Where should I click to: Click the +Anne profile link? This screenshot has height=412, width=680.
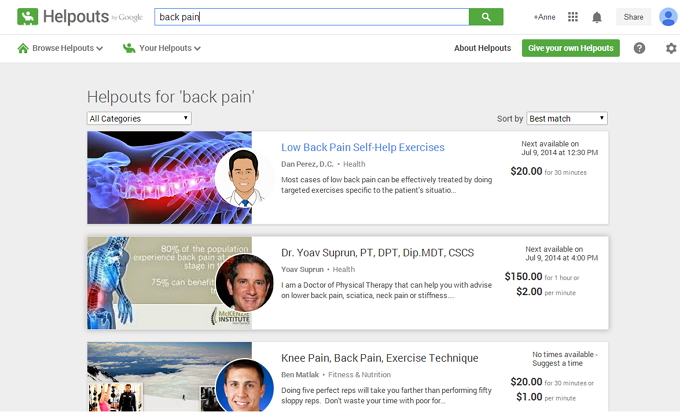544,17
